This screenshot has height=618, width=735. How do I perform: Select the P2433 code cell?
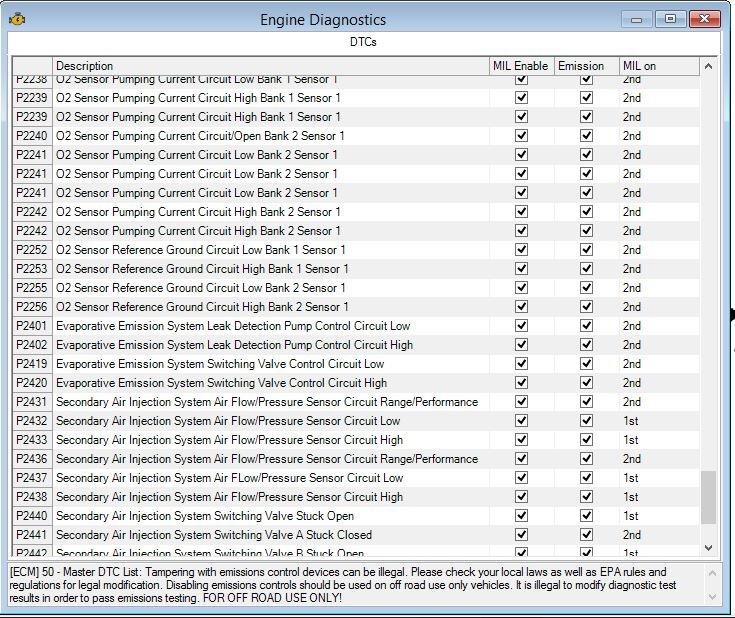click(32, 440)
